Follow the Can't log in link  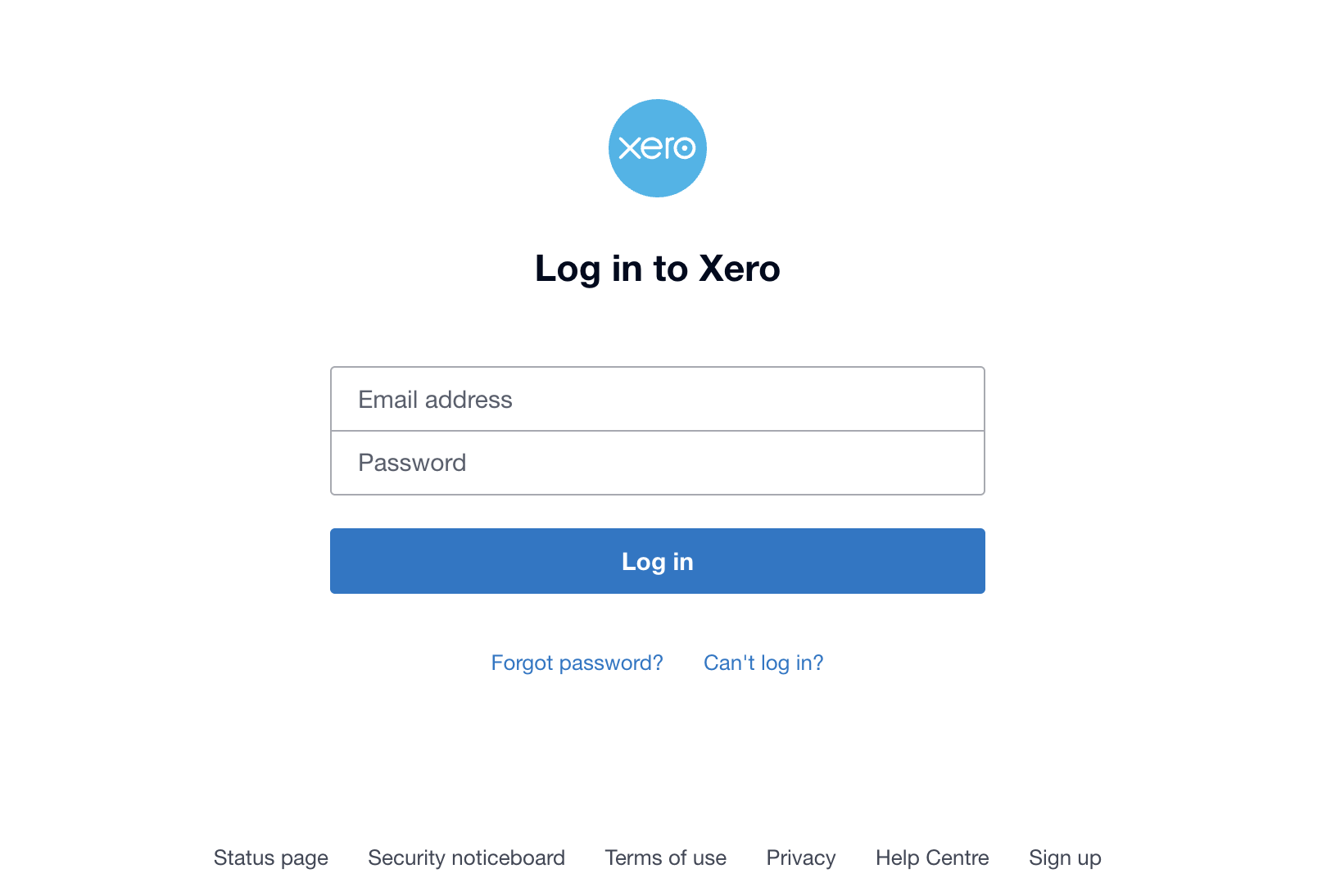point(763,663)
